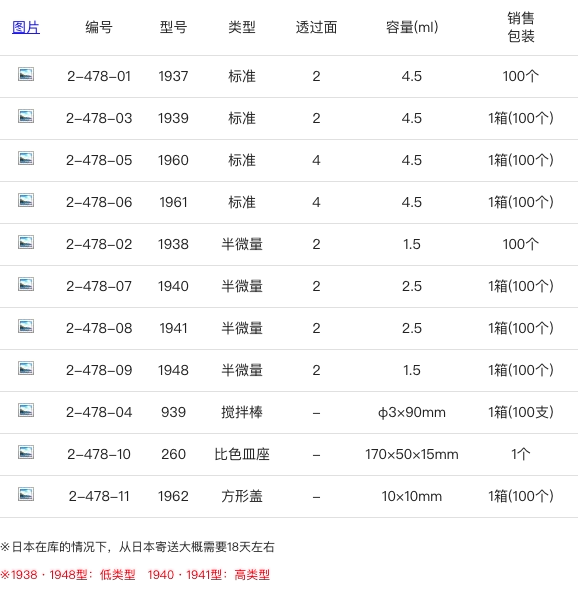Screen dimensions: 578x591
Task: Select the 型号 column header
Action: pos(173,28)
